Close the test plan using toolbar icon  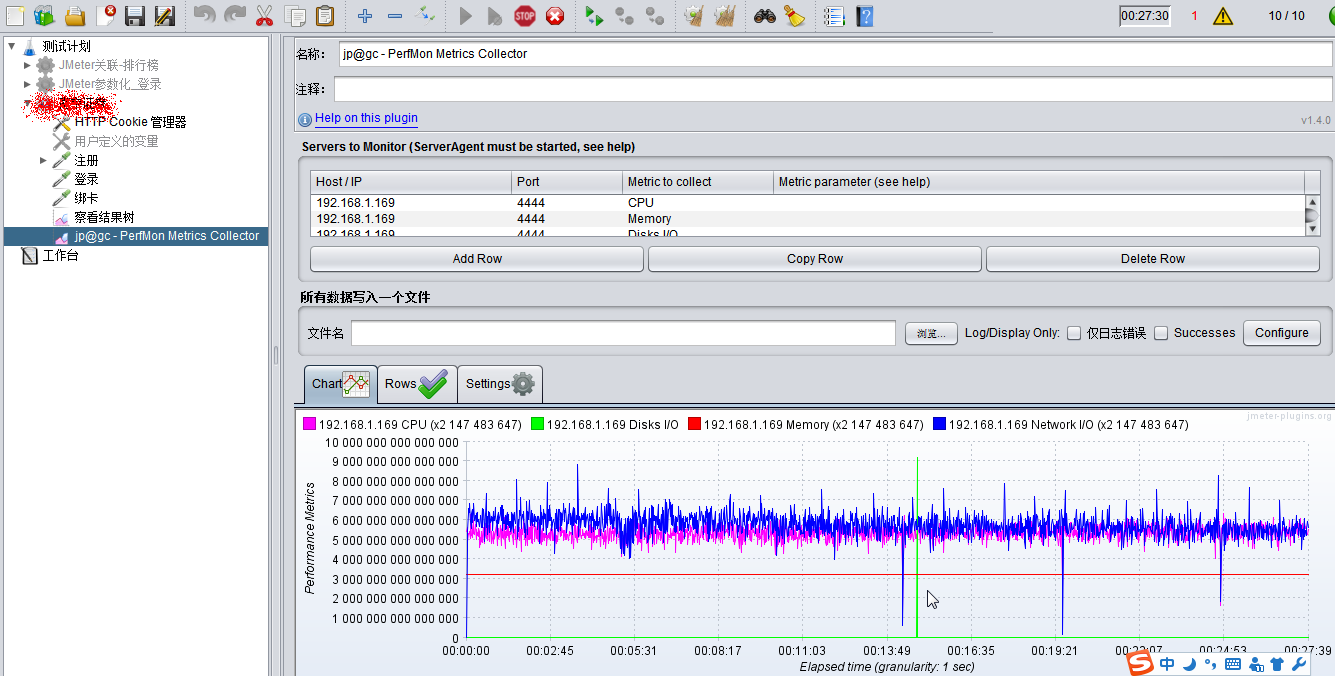pos(105,15)
